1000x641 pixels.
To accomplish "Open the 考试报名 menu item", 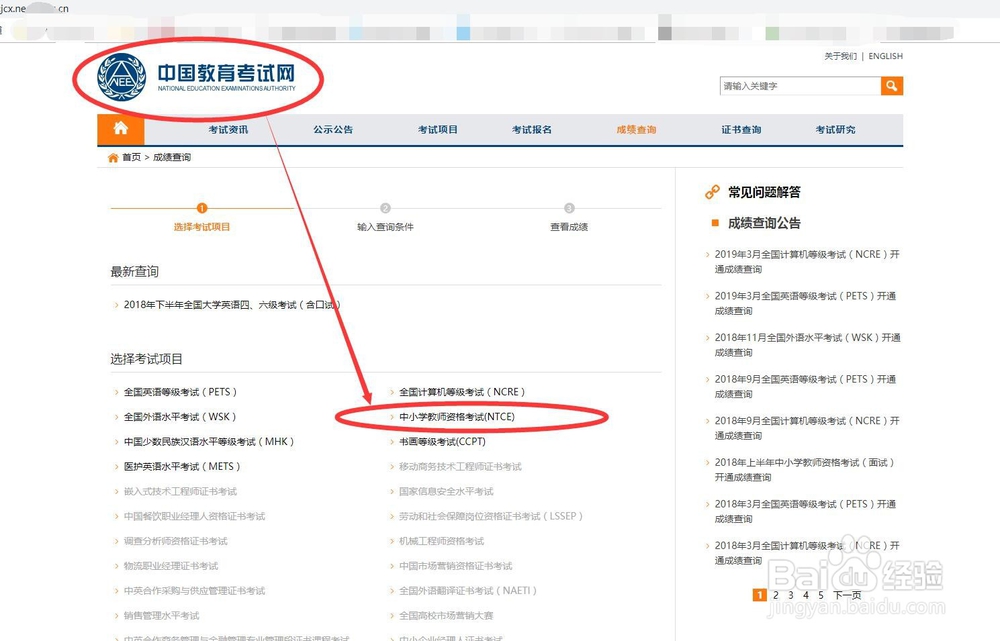I will click(532, 129).
